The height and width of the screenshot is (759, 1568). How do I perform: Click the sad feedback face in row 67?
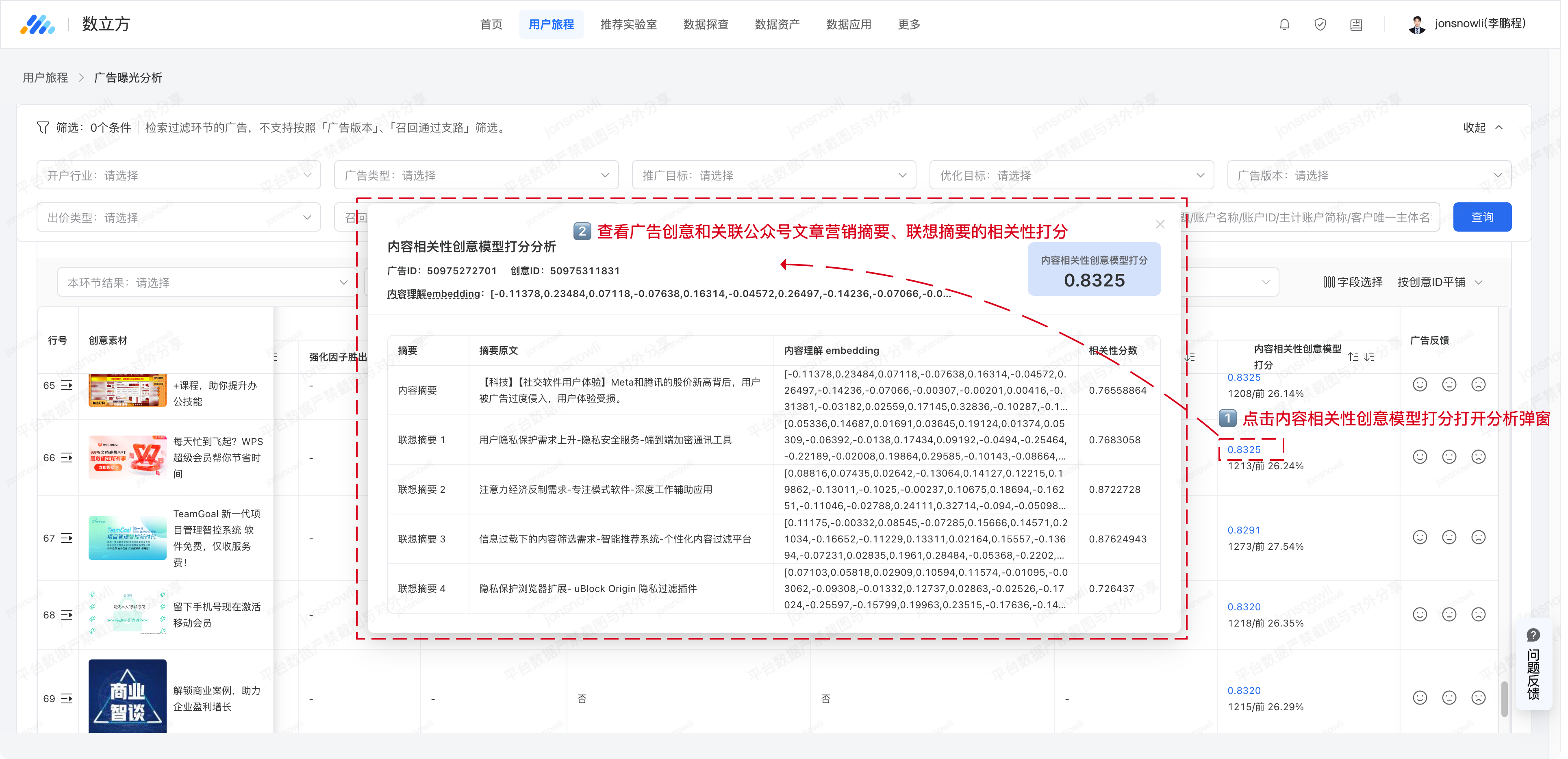click(1478, 537)
